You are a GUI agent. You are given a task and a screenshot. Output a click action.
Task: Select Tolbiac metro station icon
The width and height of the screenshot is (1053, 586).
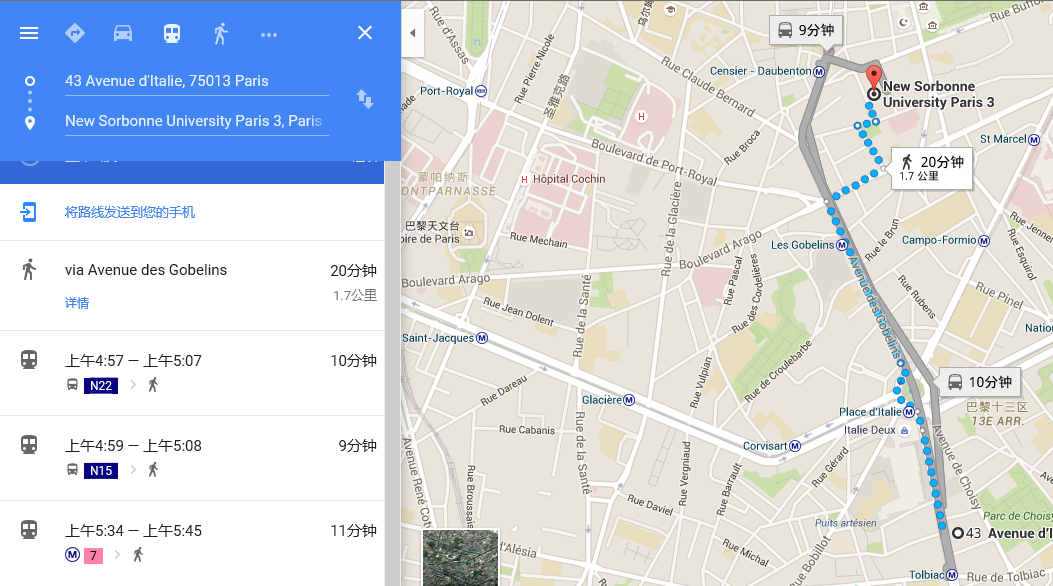952,575
